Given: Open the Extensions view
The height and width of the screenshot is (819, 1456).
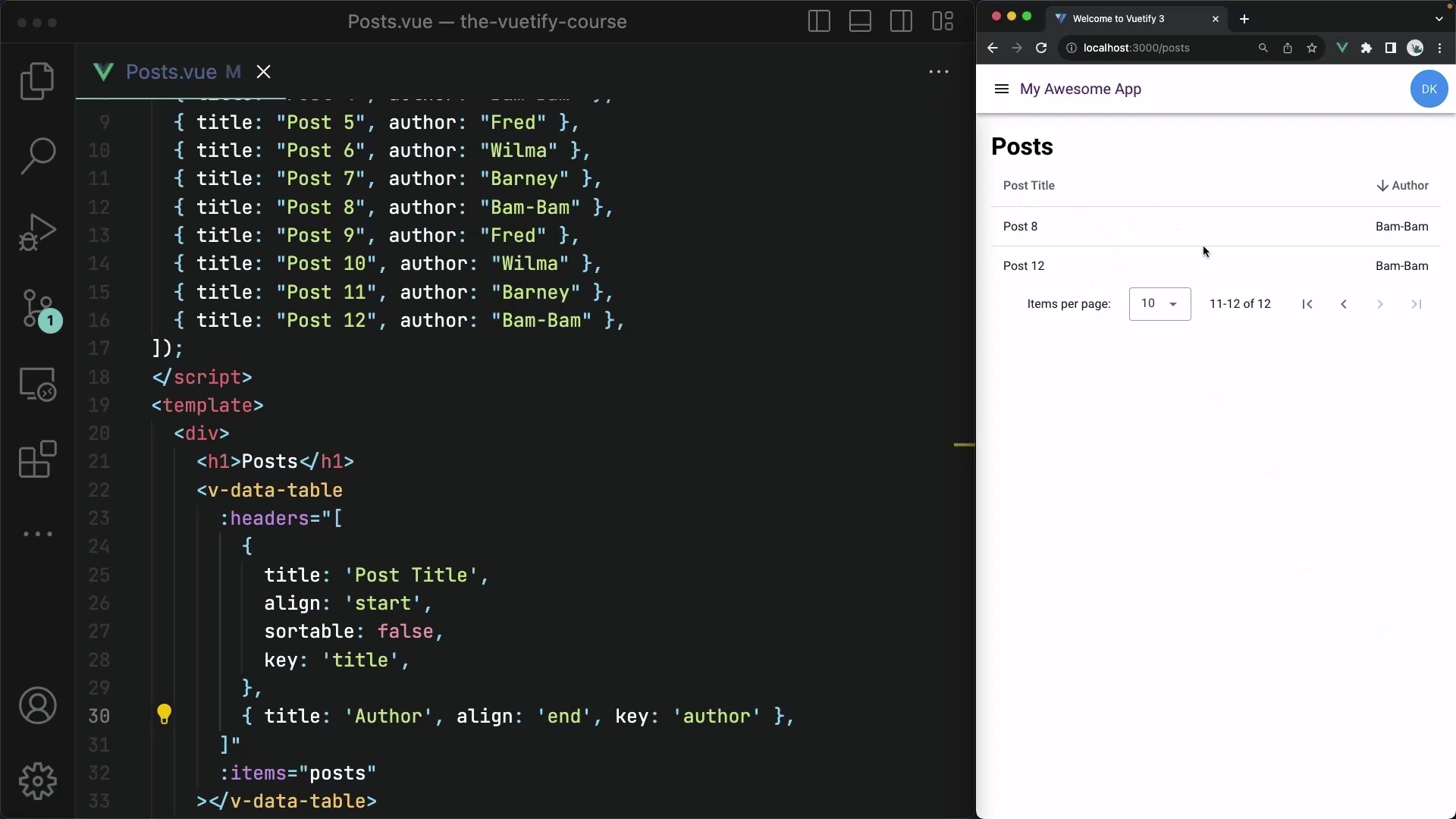Looking at the screenshot, I should pyautogui.click(x=37, y=459).
